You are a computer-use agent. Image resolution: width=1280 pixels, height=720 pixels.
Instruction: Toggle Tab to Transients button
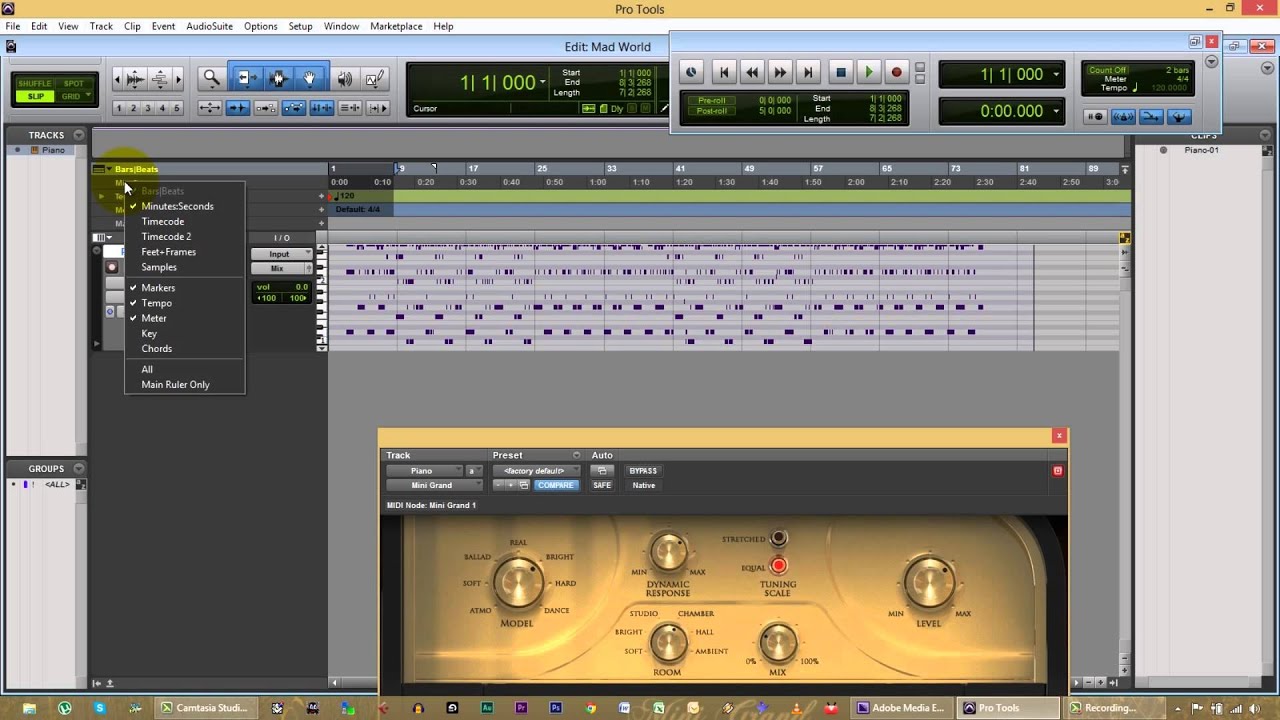(238, 108)
